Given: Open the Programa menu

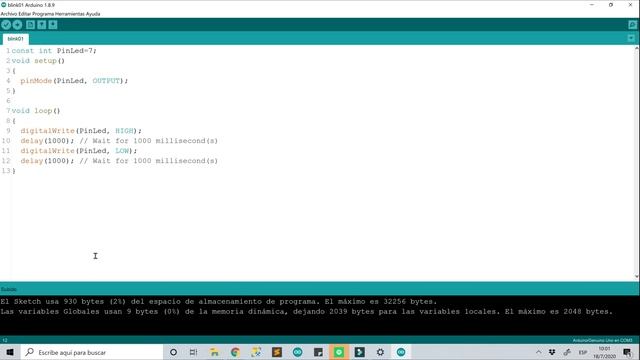Looking at the screenshot, I should pyautogui.click(x=43, y=14).
